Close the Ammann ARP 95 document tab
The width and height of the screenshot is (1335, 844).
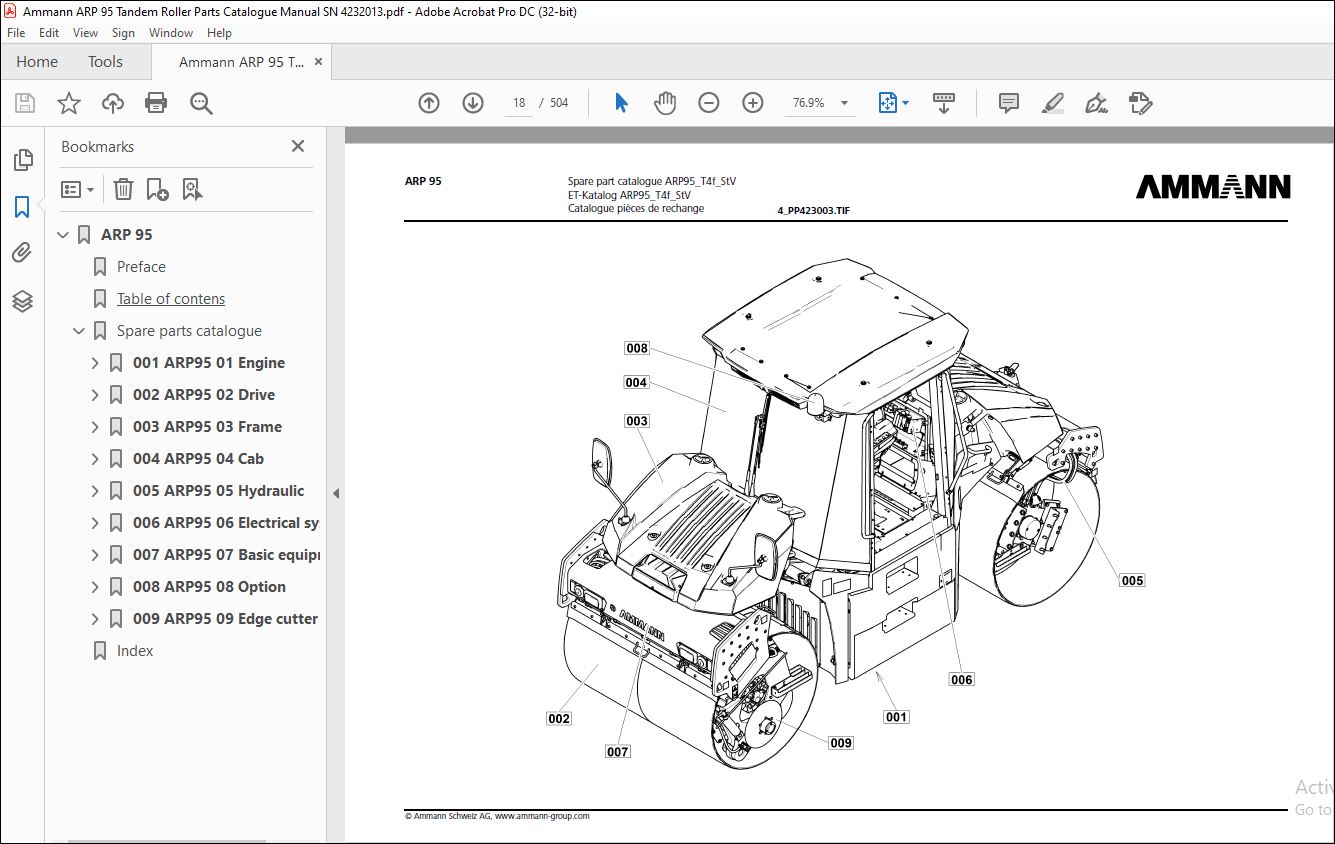pos(319,62)
